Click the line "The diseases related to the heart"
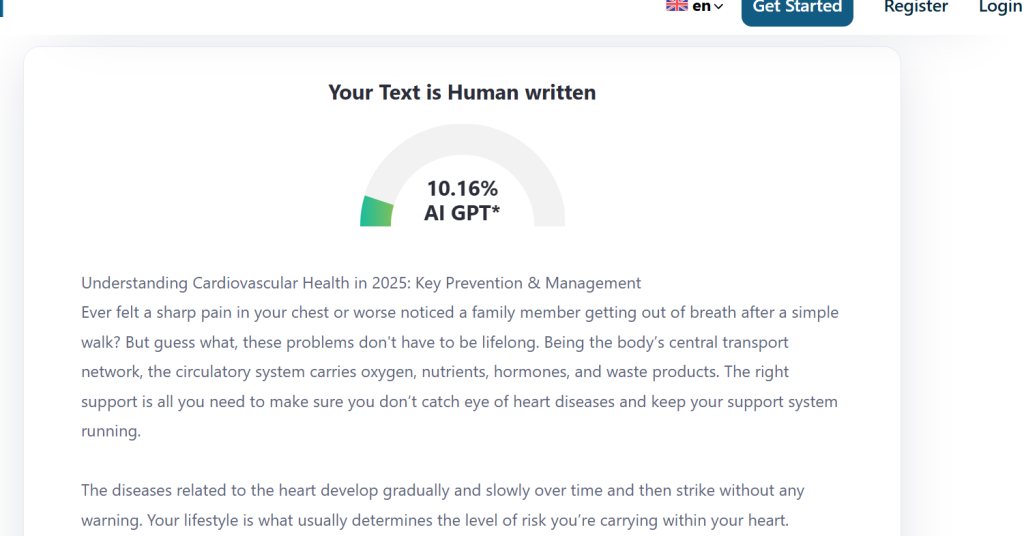This screenshot has width=1024, height=536. pyautogui.click(x=442, y=491)
